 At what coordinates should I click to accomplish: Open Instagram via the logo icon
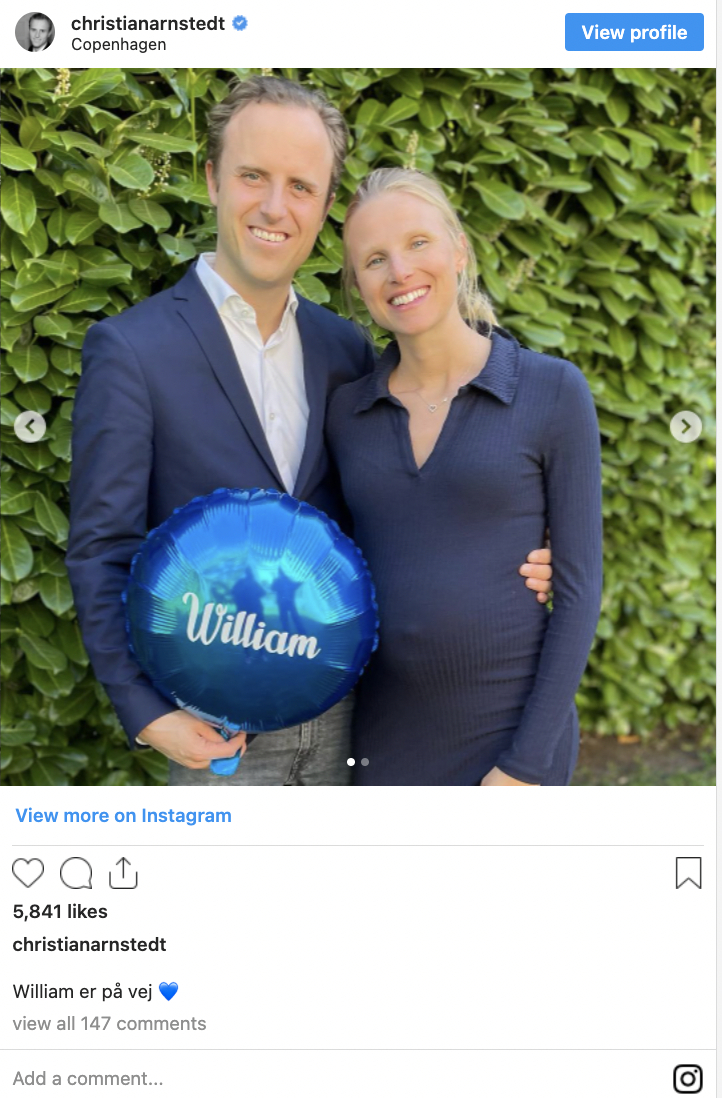[688, 1078]
